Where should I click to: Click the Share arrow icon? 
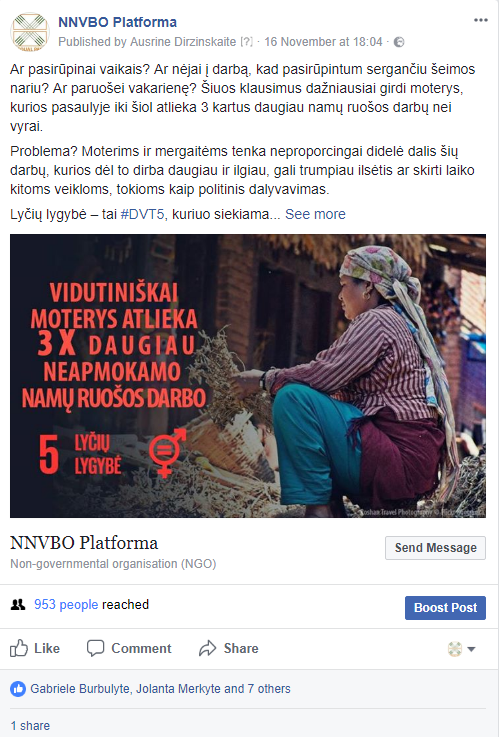(x=207, y=648)
